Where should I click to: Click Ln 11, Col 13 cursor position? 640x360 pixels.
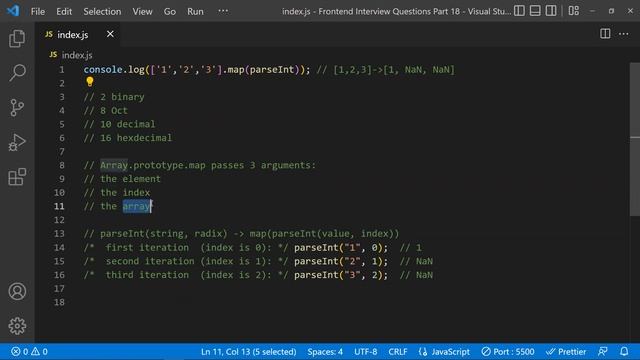coord(249,351)
